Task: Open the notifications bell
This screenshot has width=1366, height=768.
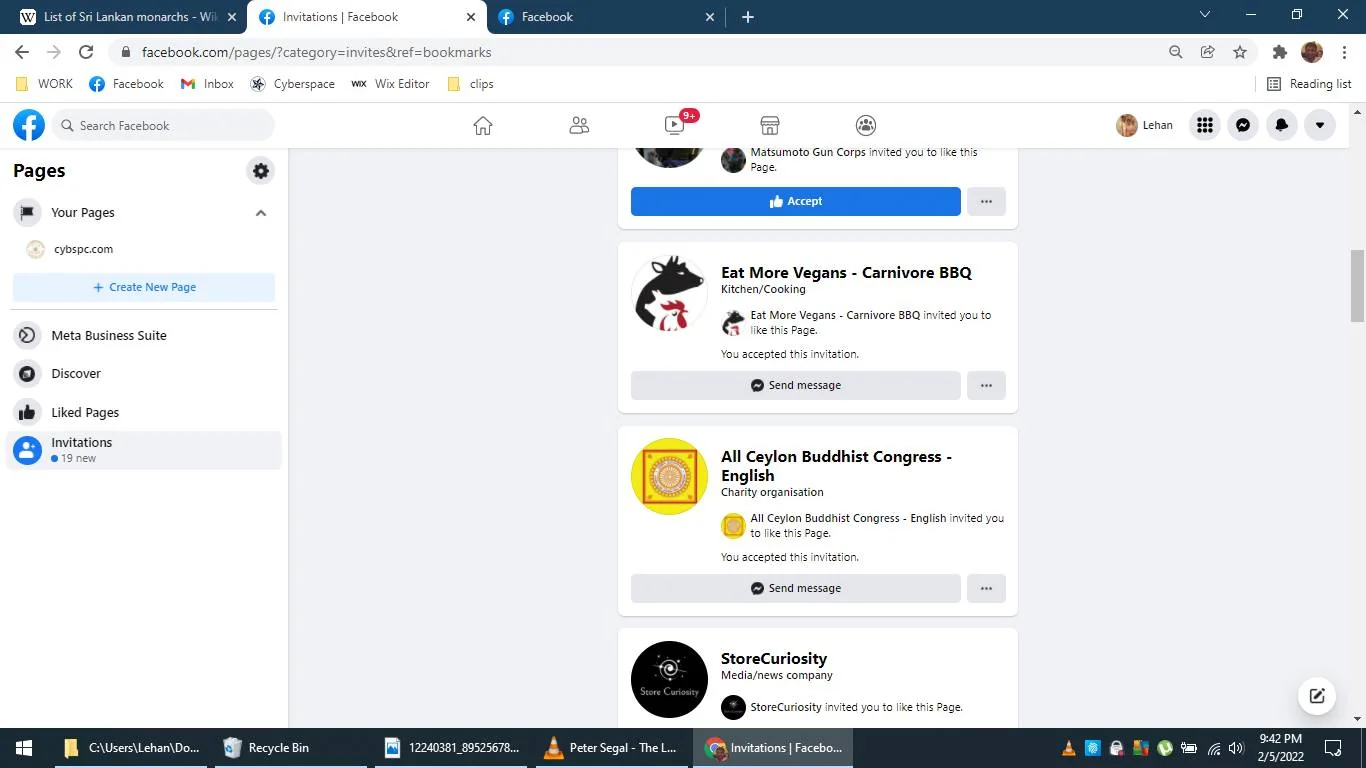Action: [x=1282, y=125]
